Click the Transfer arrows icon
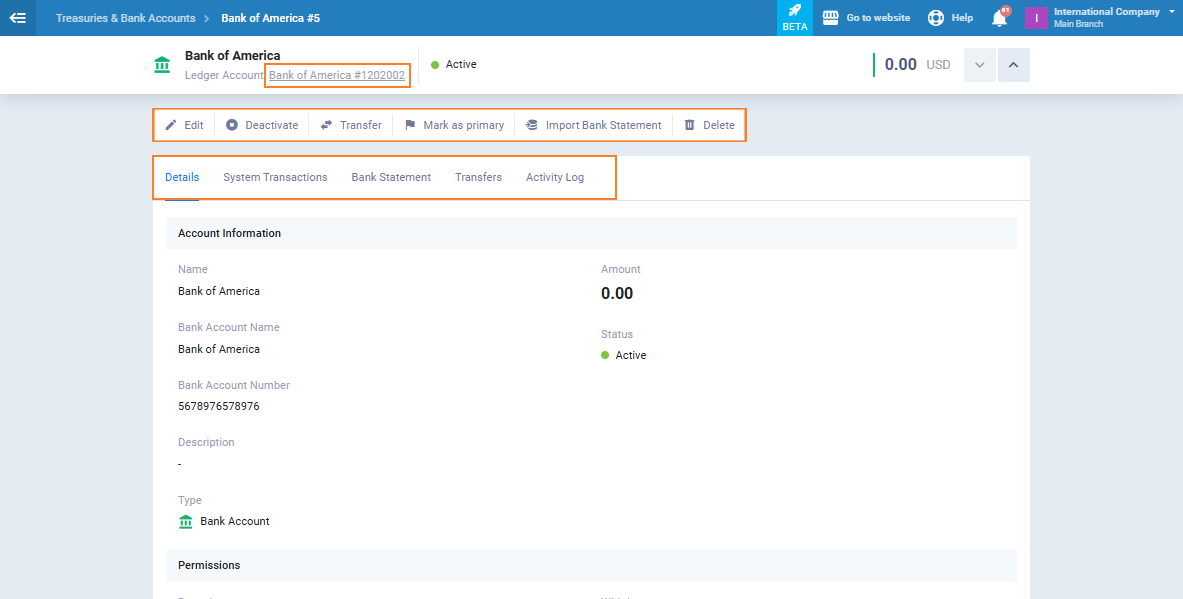1183x599 pixels. 326,125
